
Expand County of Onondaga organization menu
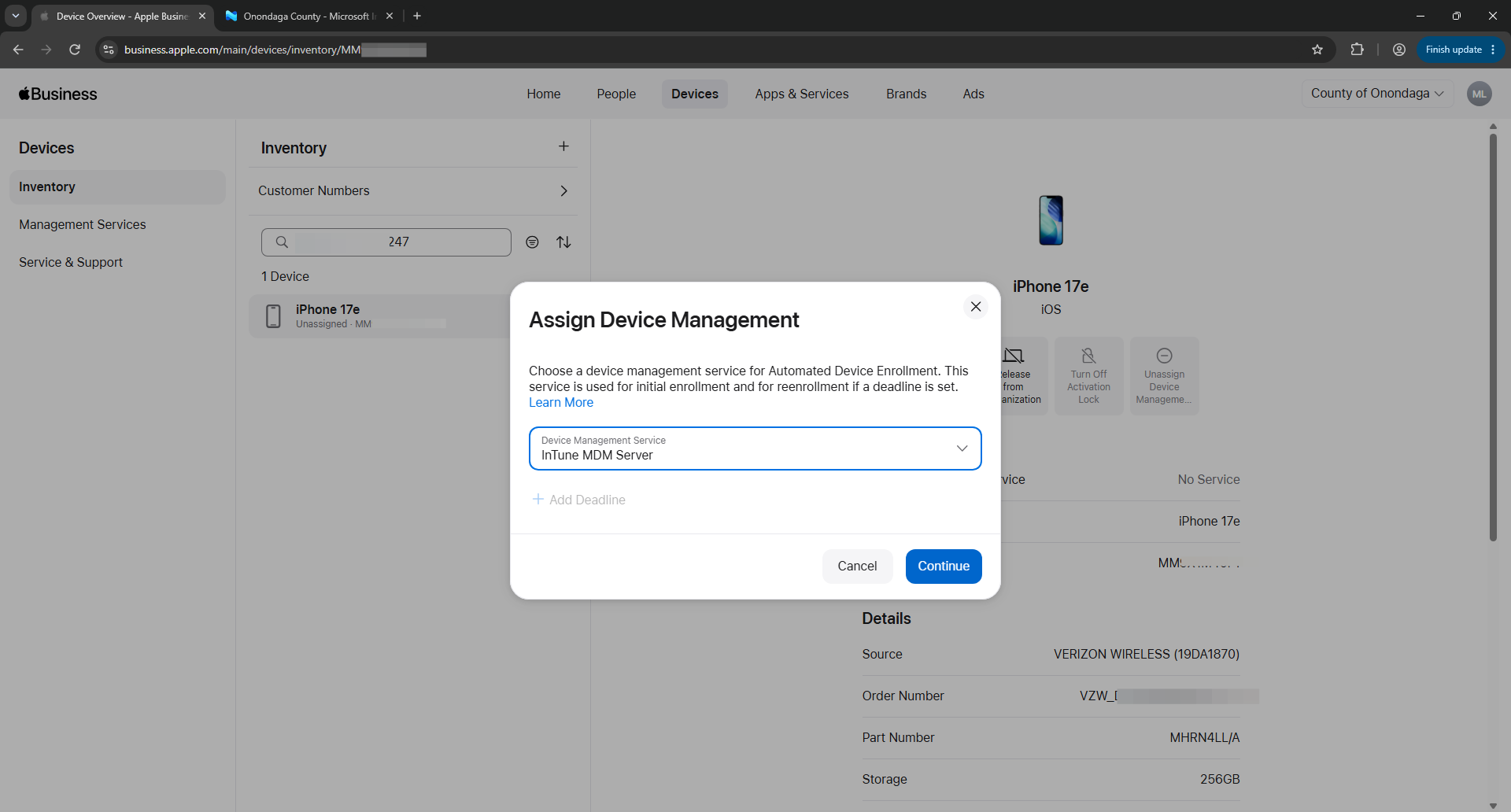[x=1377, y=94]
